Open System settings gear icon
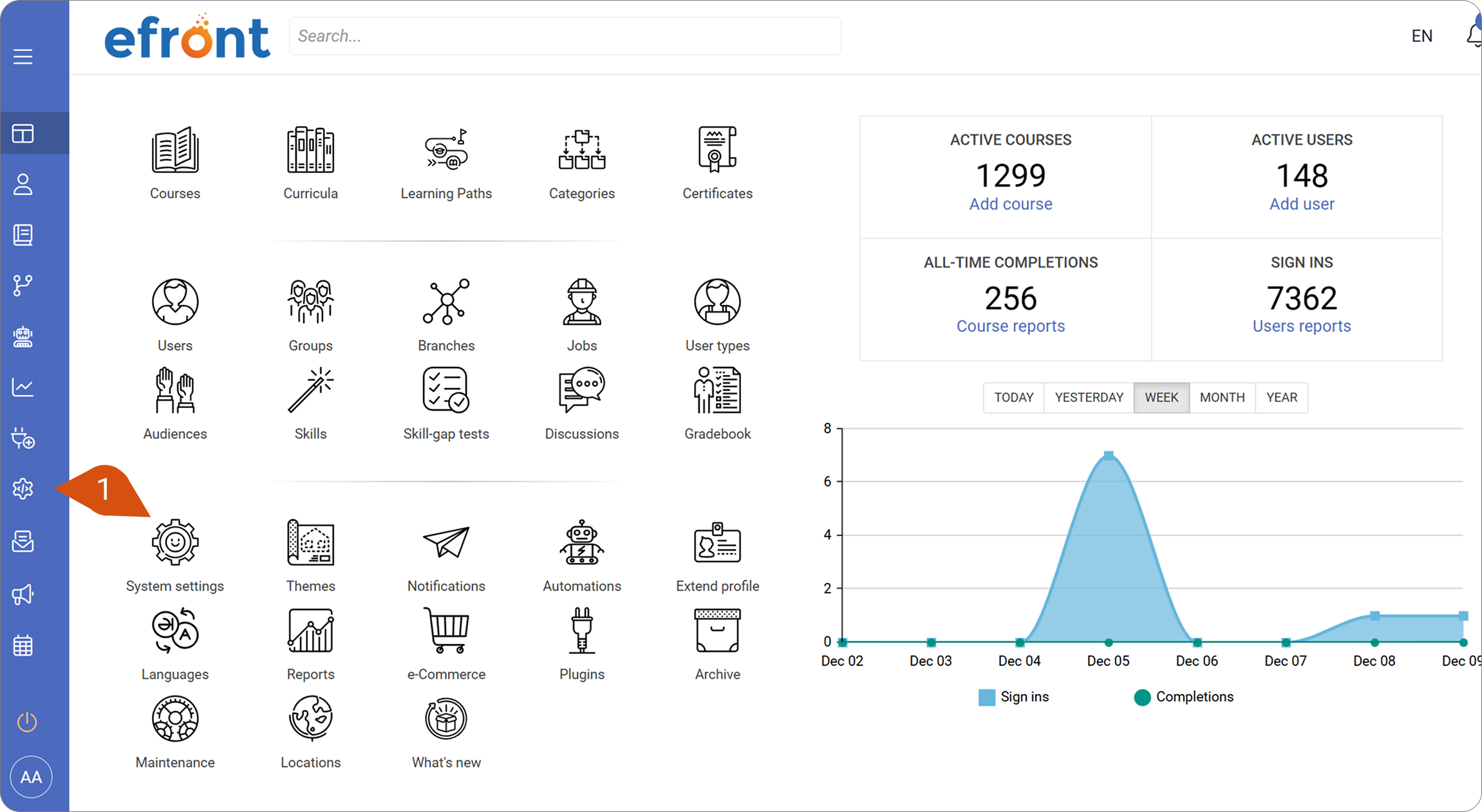Screen dimensions: 1482x812 click(175, 542)
